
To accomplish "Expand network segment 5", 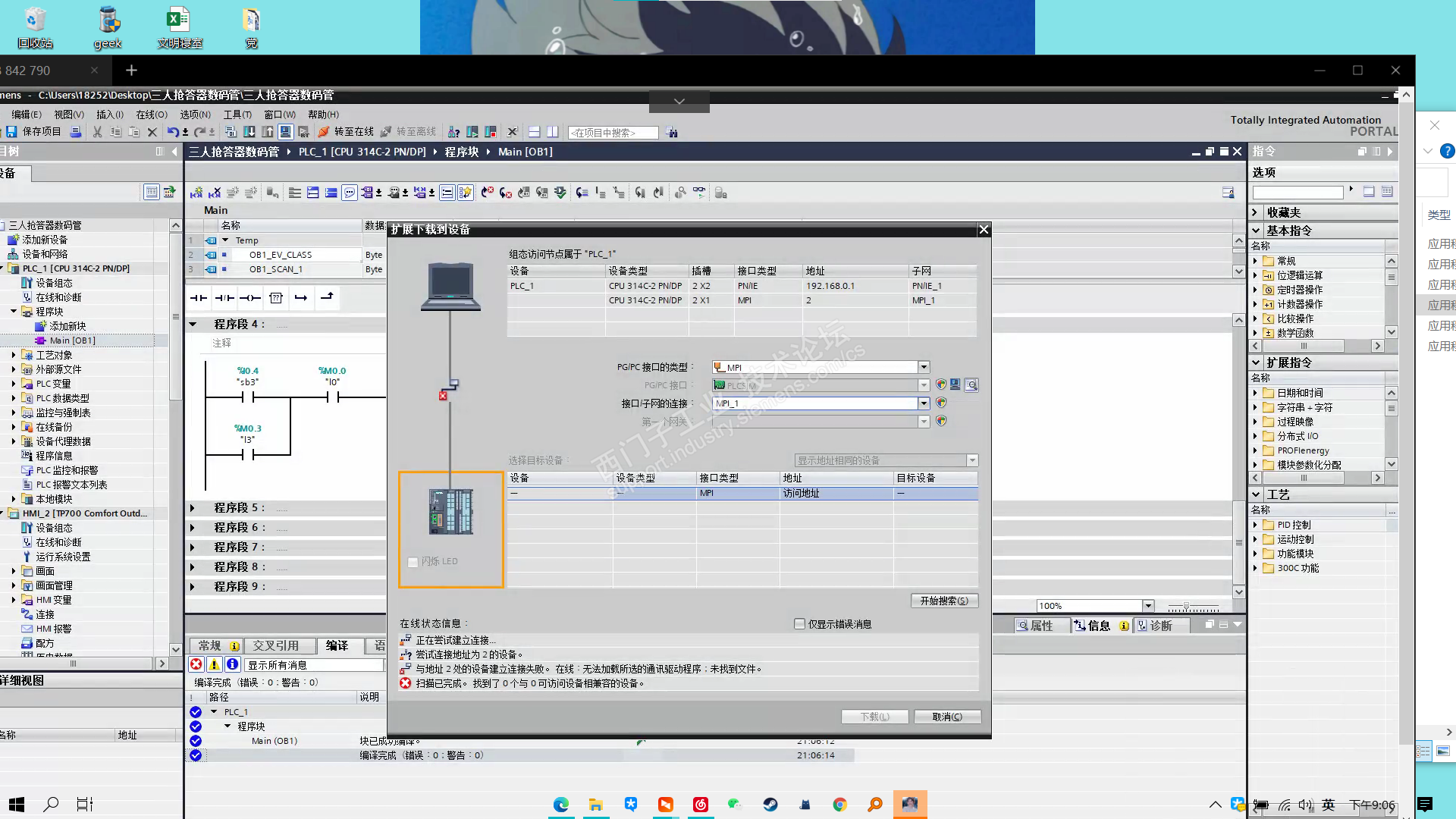I will coord(193,508).
